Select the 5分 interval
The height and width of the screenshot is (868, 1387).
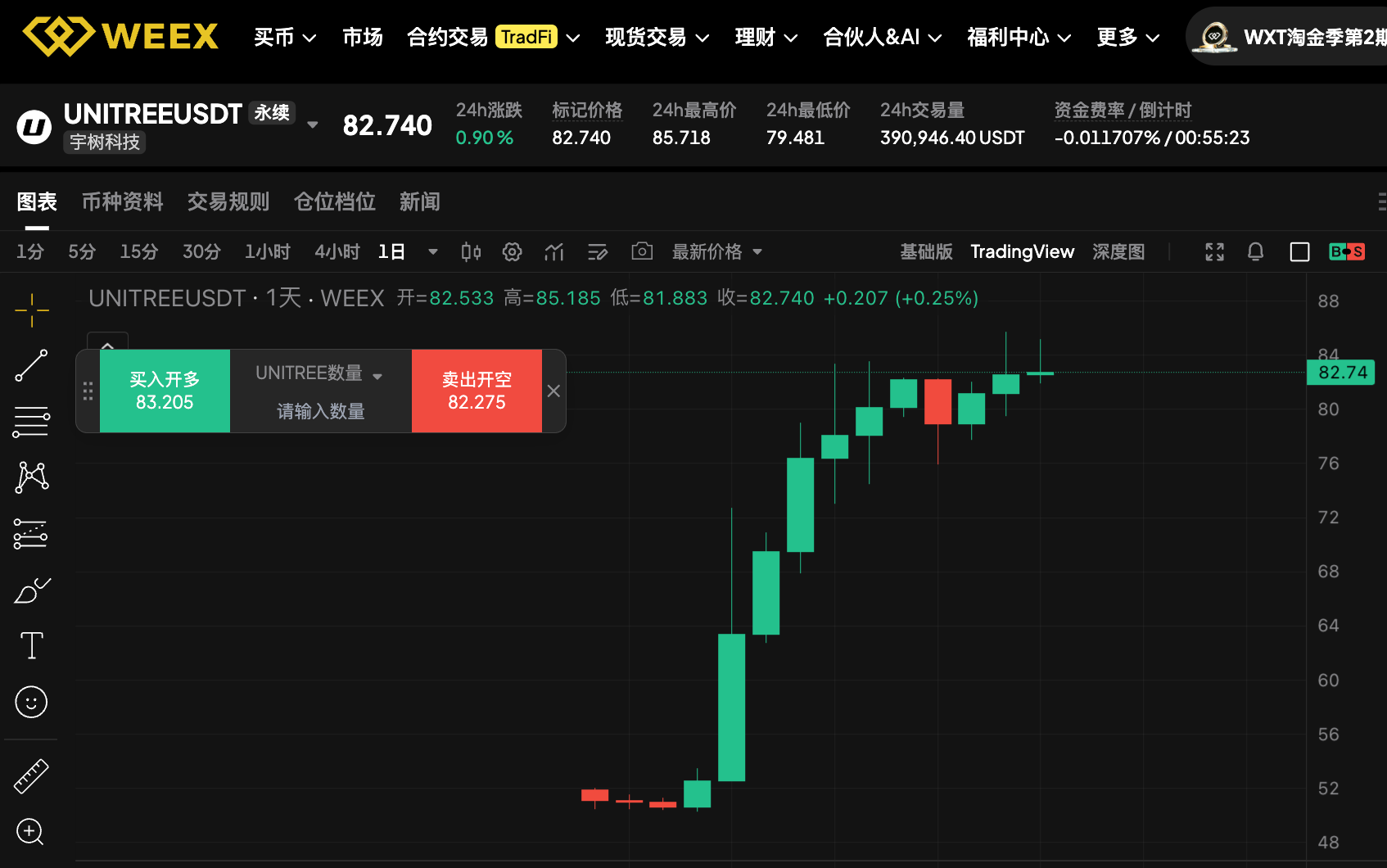pos(82,251)
